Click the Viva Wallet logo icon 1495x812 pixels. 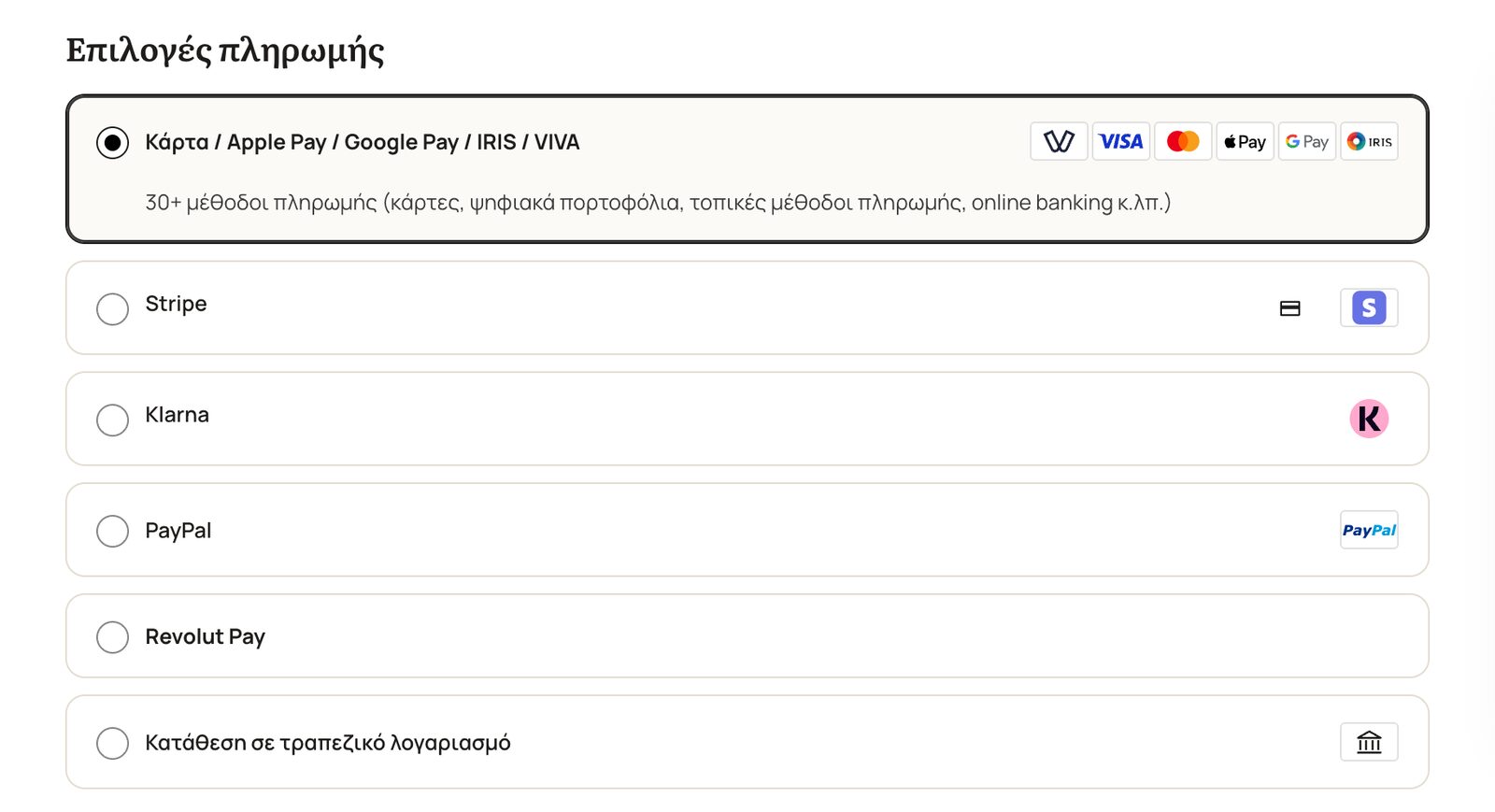coord(1059,141)
